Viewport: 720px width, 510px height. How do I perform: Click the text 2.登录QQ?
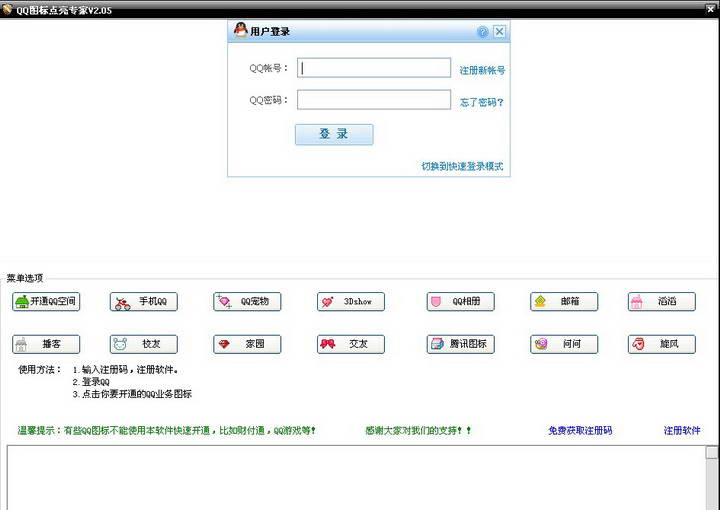(91, 382)
